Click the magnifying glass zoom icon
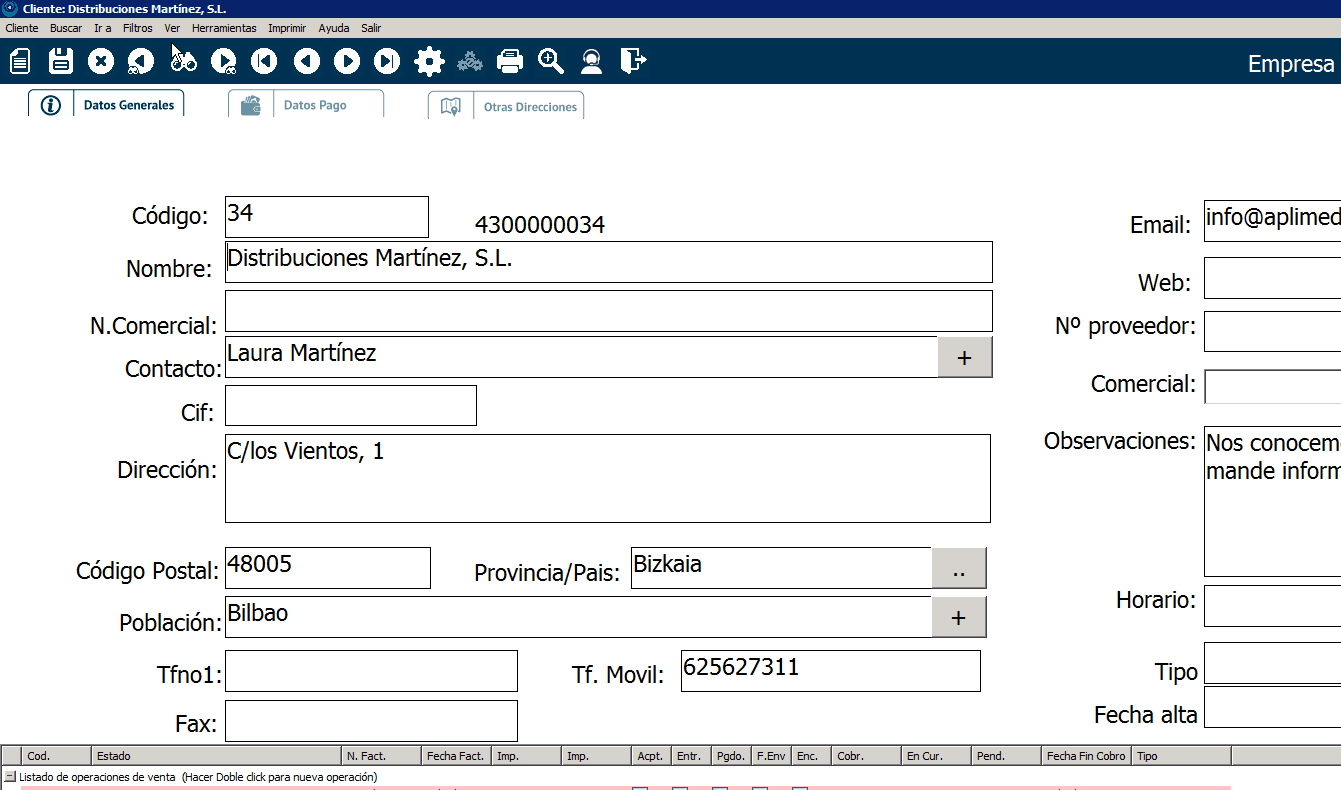 point(551,62)
